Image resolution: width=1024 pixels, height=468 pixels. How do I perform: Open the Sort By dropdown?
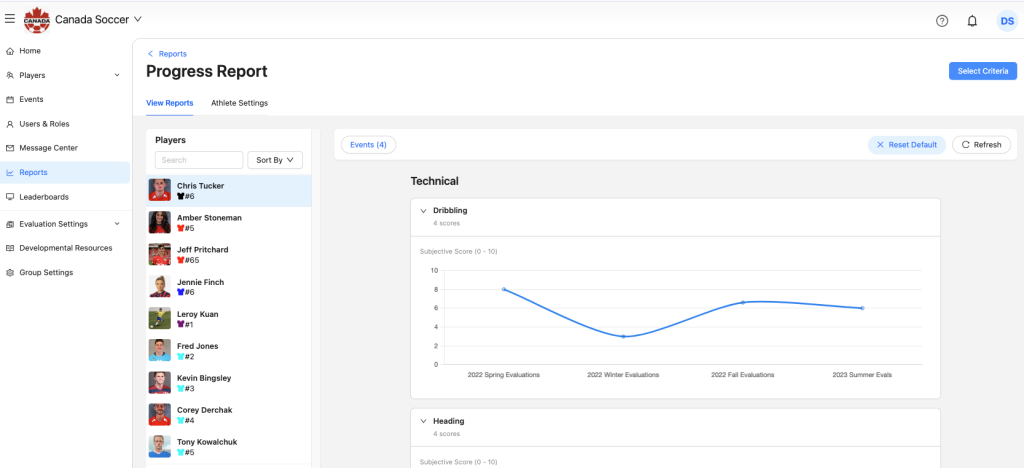click(x=274, y=160)
